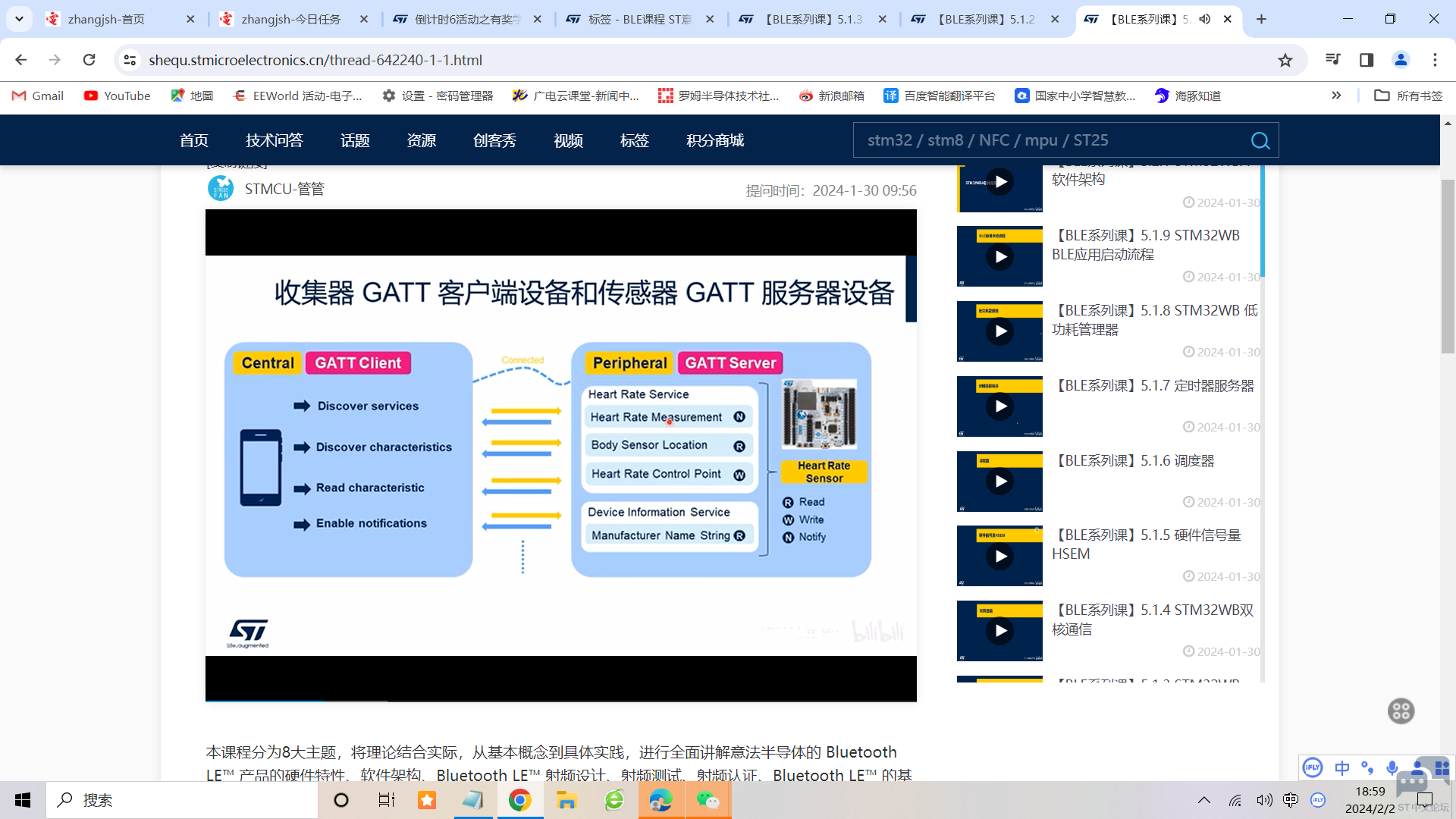Open the 新浪邮箱 bookmark
1456x819 pixels.
(x=831, y=96)
